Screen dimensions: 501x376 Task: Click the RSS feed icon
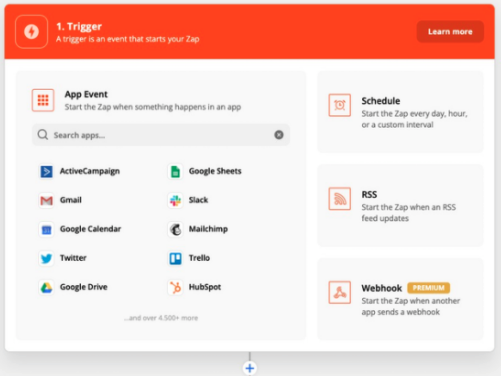340,199
